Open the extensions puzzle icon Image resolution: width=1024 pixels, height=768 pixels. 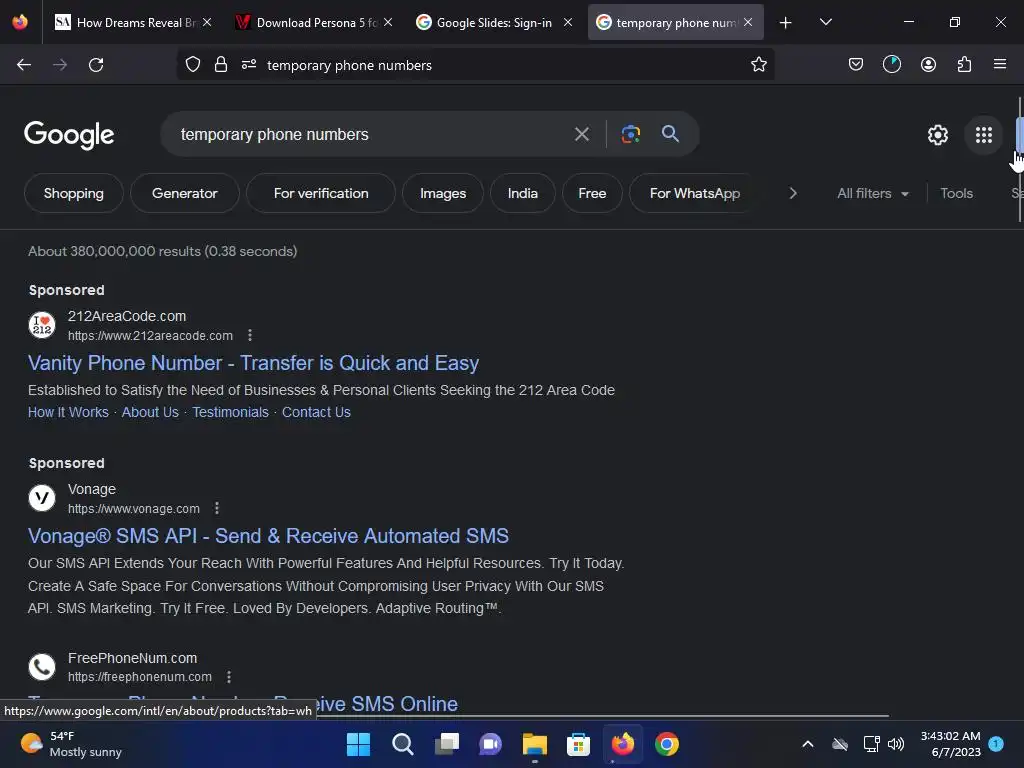[964, 65]
